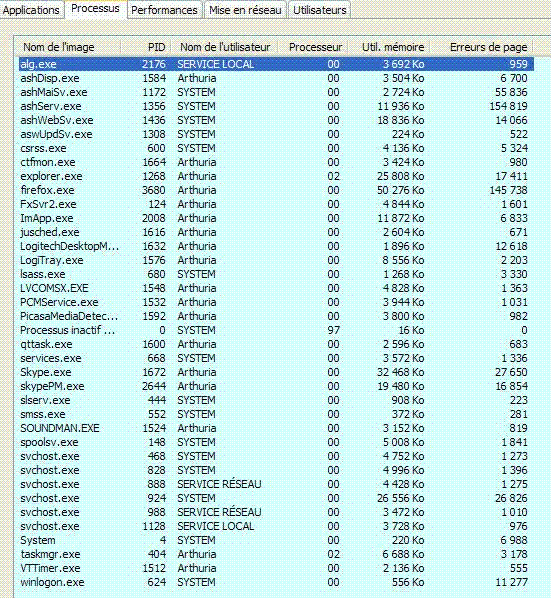This screenshot has width=551, height=598.
Task: Select svchost.exe with PID 828
Action: point(276,470)
